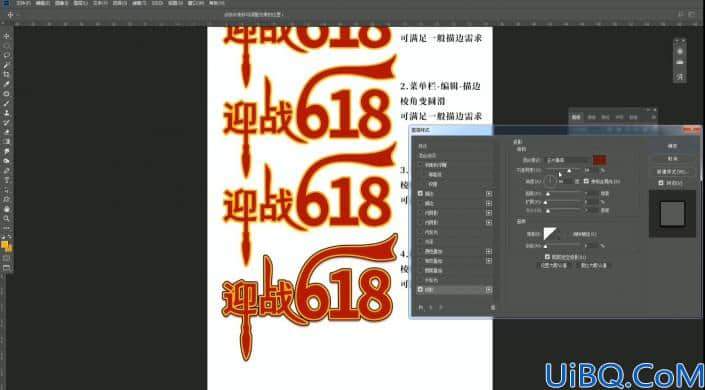705x390 pixels.
Task: Click plus button on checked 描边 row
Action: (x=489, y=193)
